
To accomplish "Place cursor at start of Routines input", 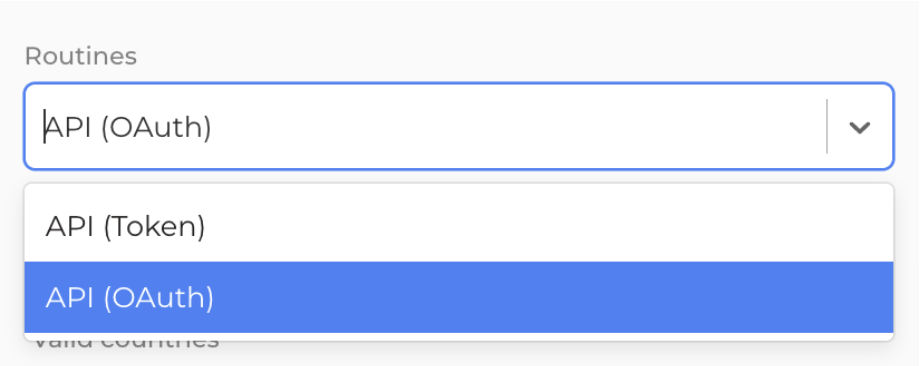I will tap(45, 127).
